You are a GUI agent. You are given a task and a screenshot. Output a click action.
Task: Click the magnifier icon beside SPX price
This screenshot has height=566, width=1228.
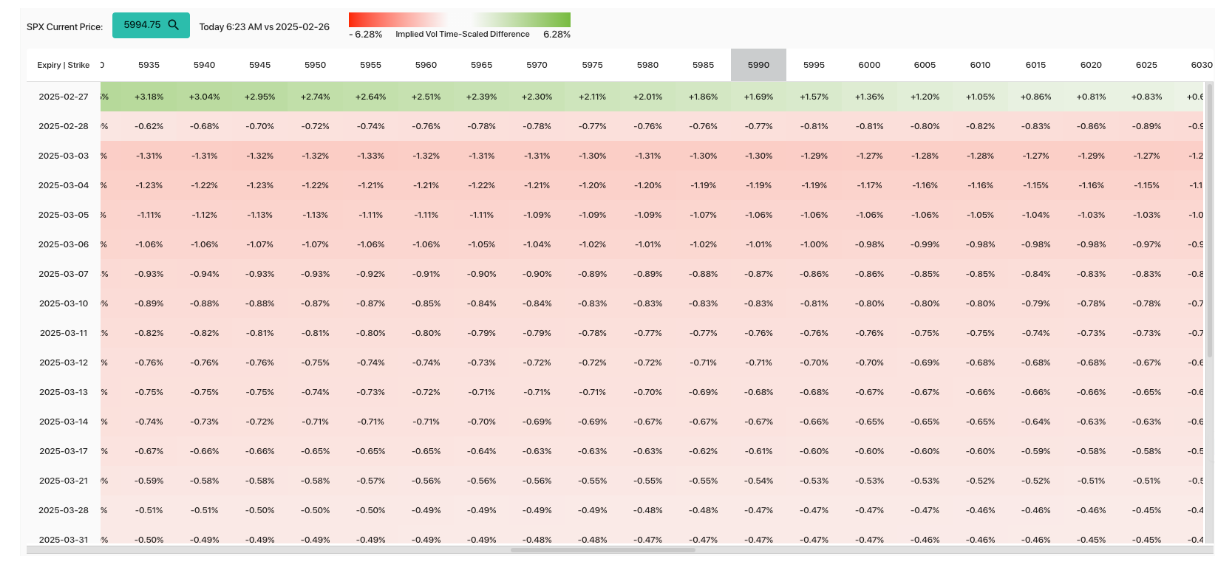(174, 25)
